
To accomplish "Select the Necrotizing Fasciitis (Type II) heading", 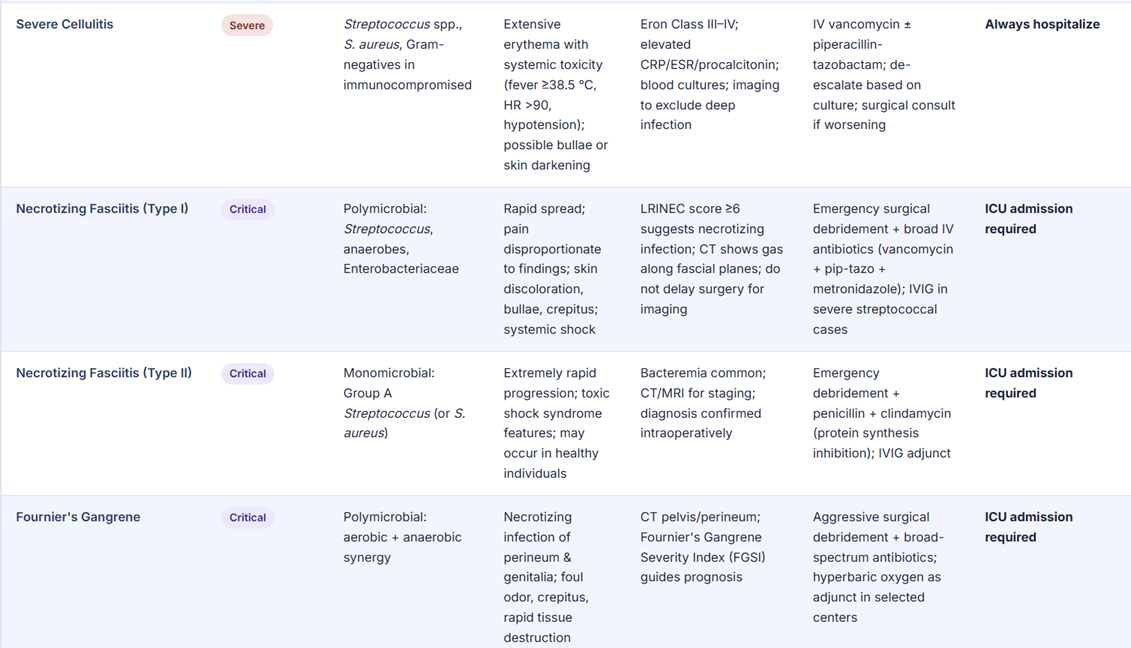I will click(x=104, y=373).
